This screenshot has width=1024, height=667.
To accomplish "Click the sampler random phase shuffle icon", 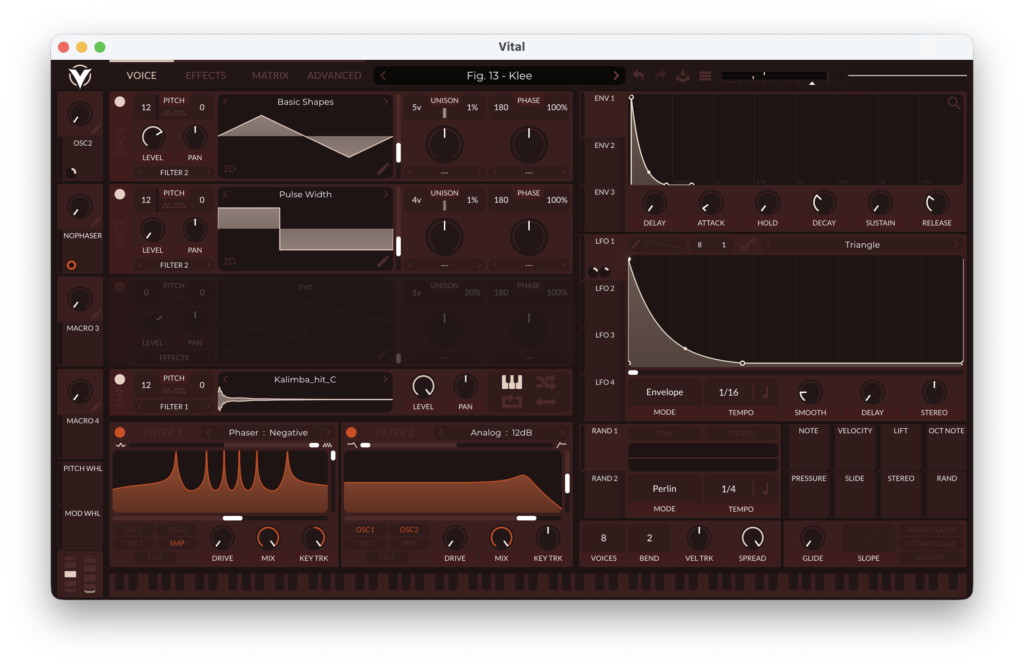I will click(545, 382).
